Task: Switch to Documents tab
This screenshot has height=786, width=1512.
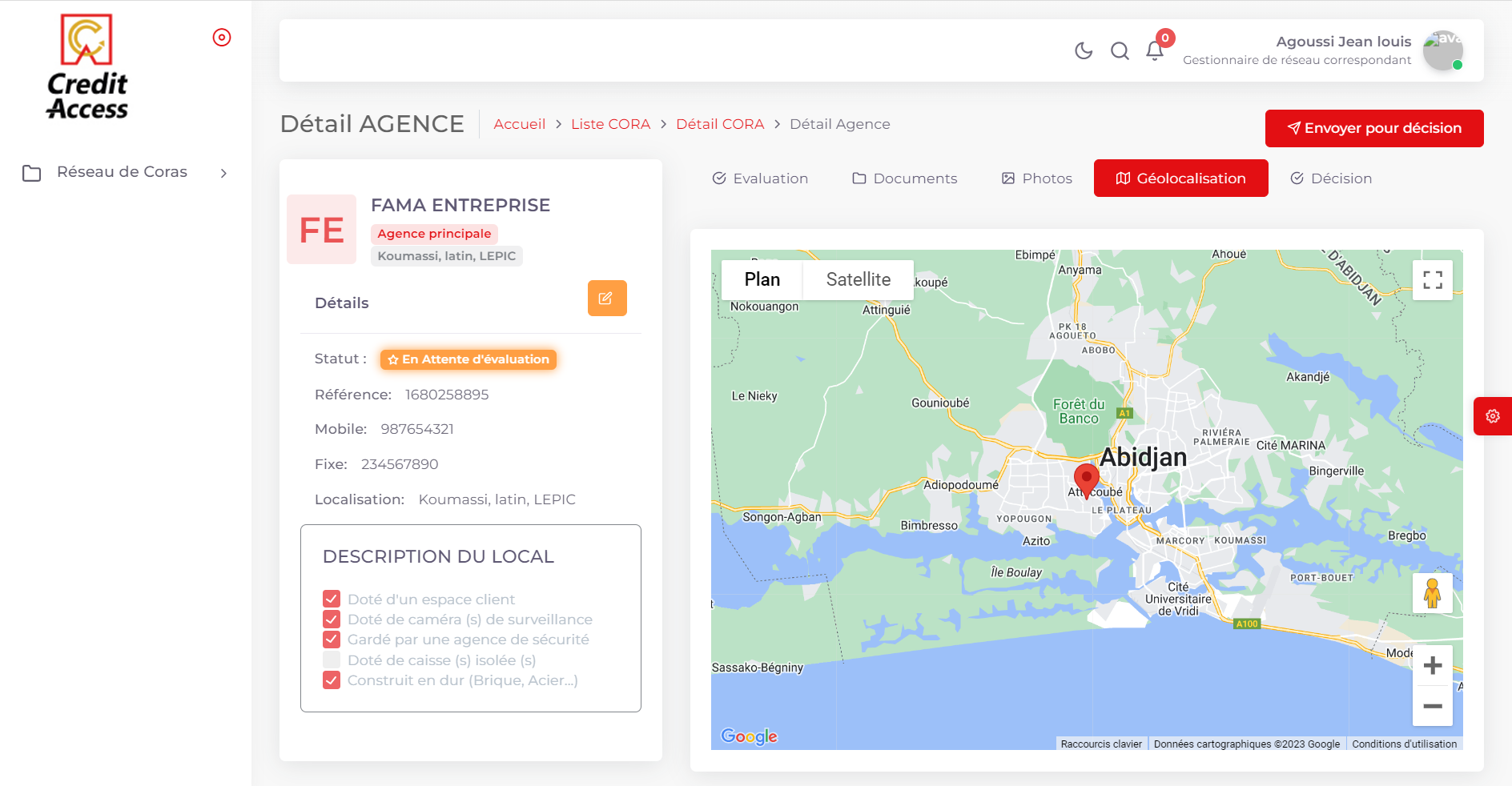Action: coord(904,178)
